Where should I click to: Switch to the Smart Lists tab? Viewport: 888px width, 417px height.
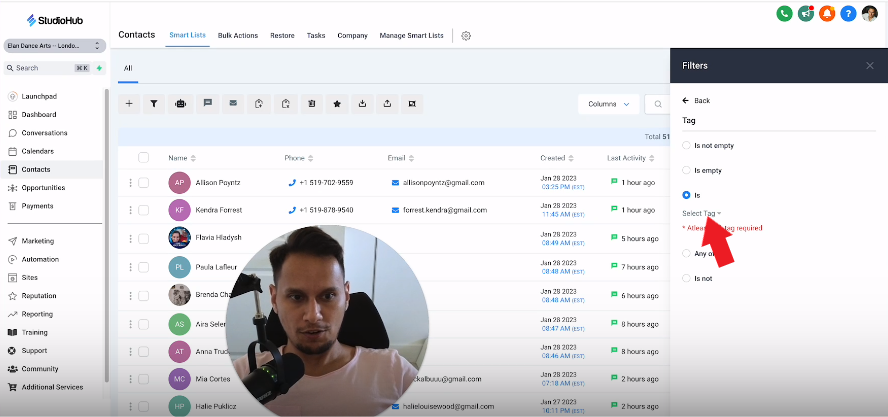187,35
